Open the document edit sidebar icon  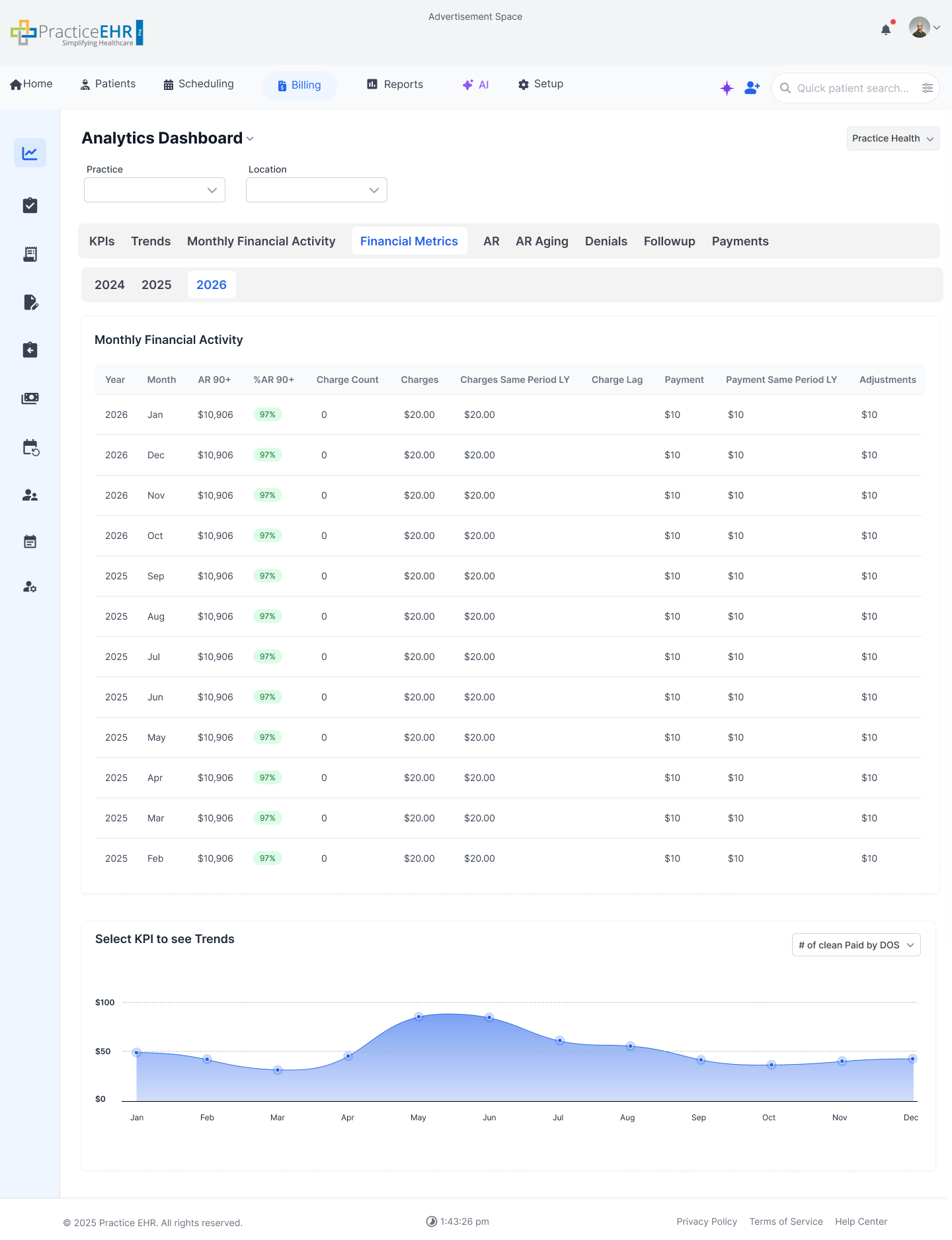pyautogui.click(x=30, y=302)
